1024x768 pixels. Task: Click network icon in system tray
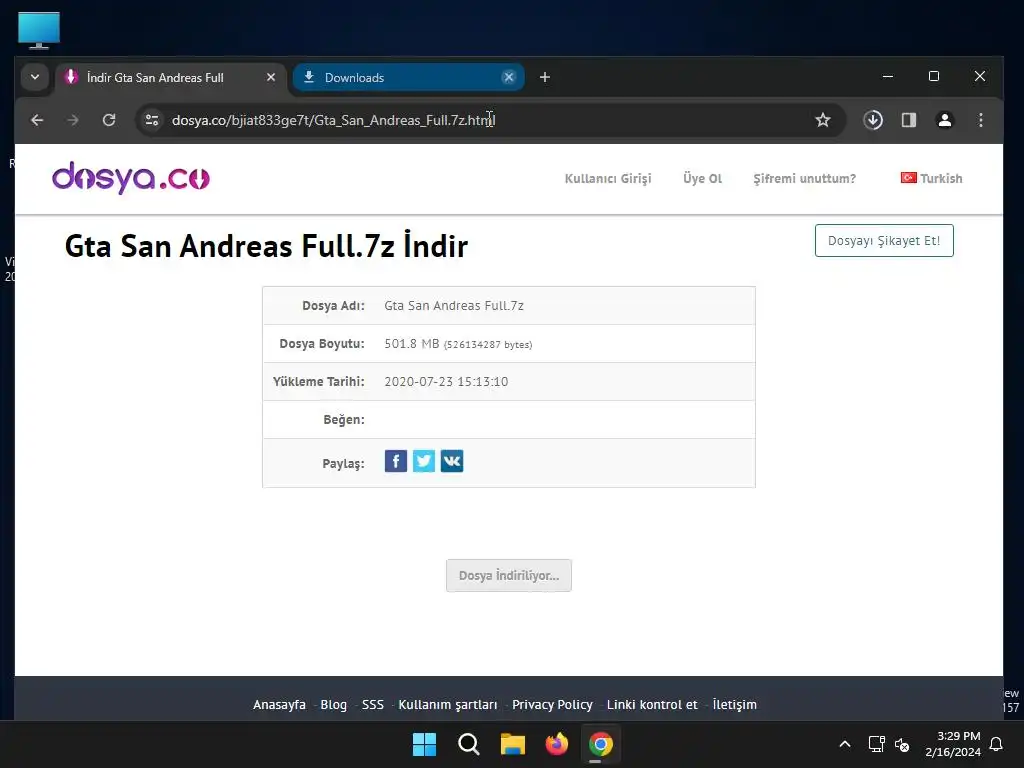coord(876,744)
